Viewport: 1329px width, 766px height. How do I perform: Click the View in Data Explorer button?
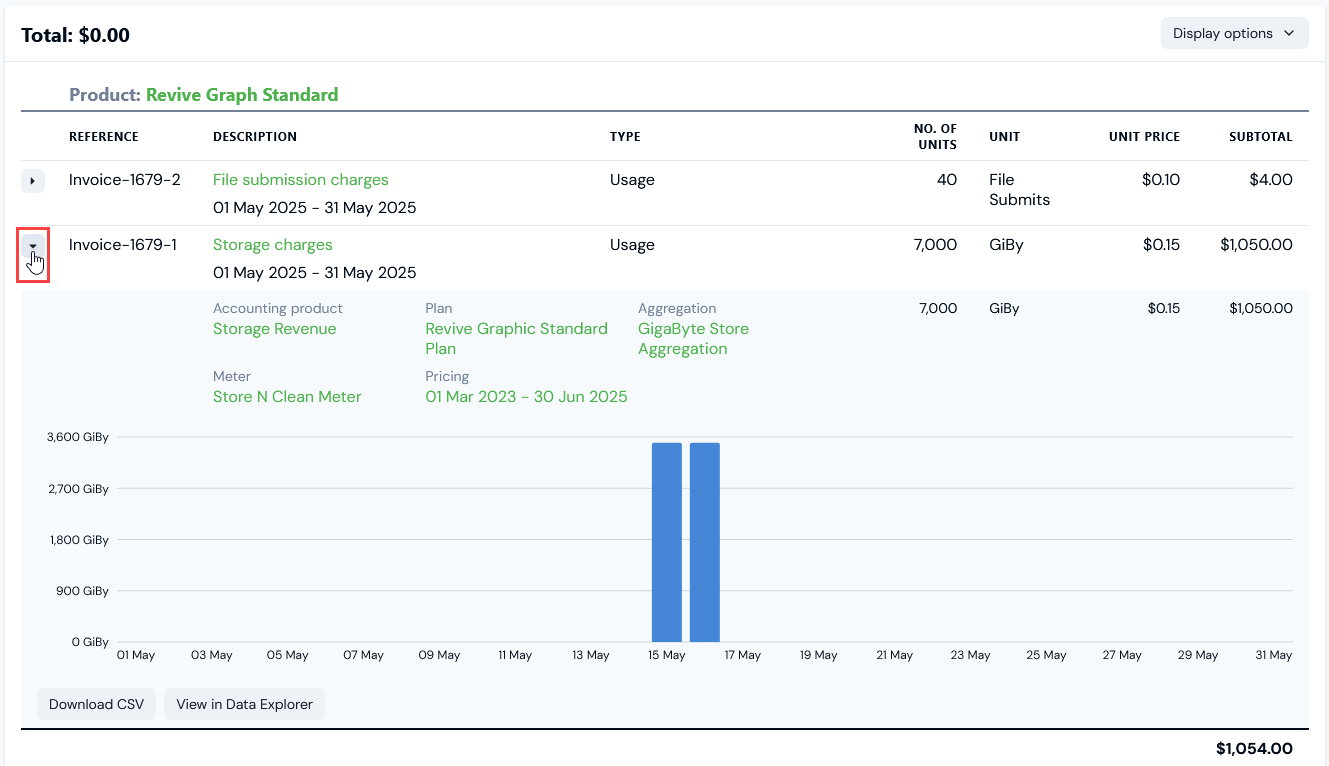pyautogui.click(x=244, y=704)
